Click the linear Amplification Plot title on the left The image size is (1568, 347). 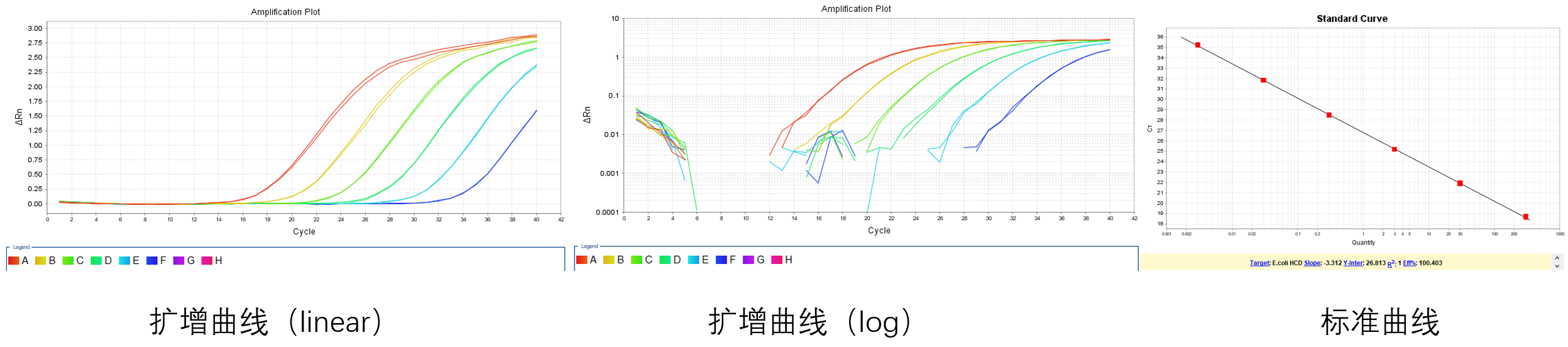coord(285,12)
